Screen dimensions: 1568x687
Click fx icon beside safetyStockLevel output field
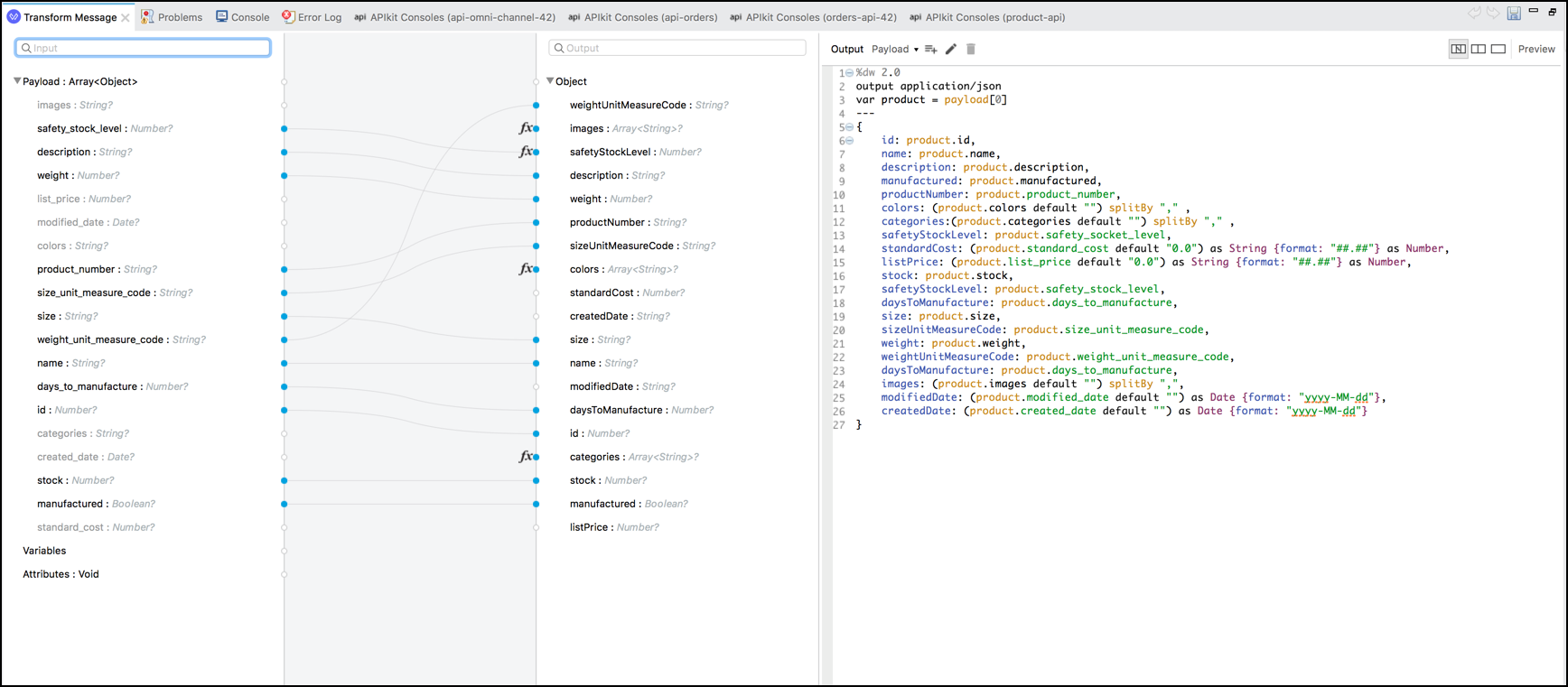(x=525, y=152)
